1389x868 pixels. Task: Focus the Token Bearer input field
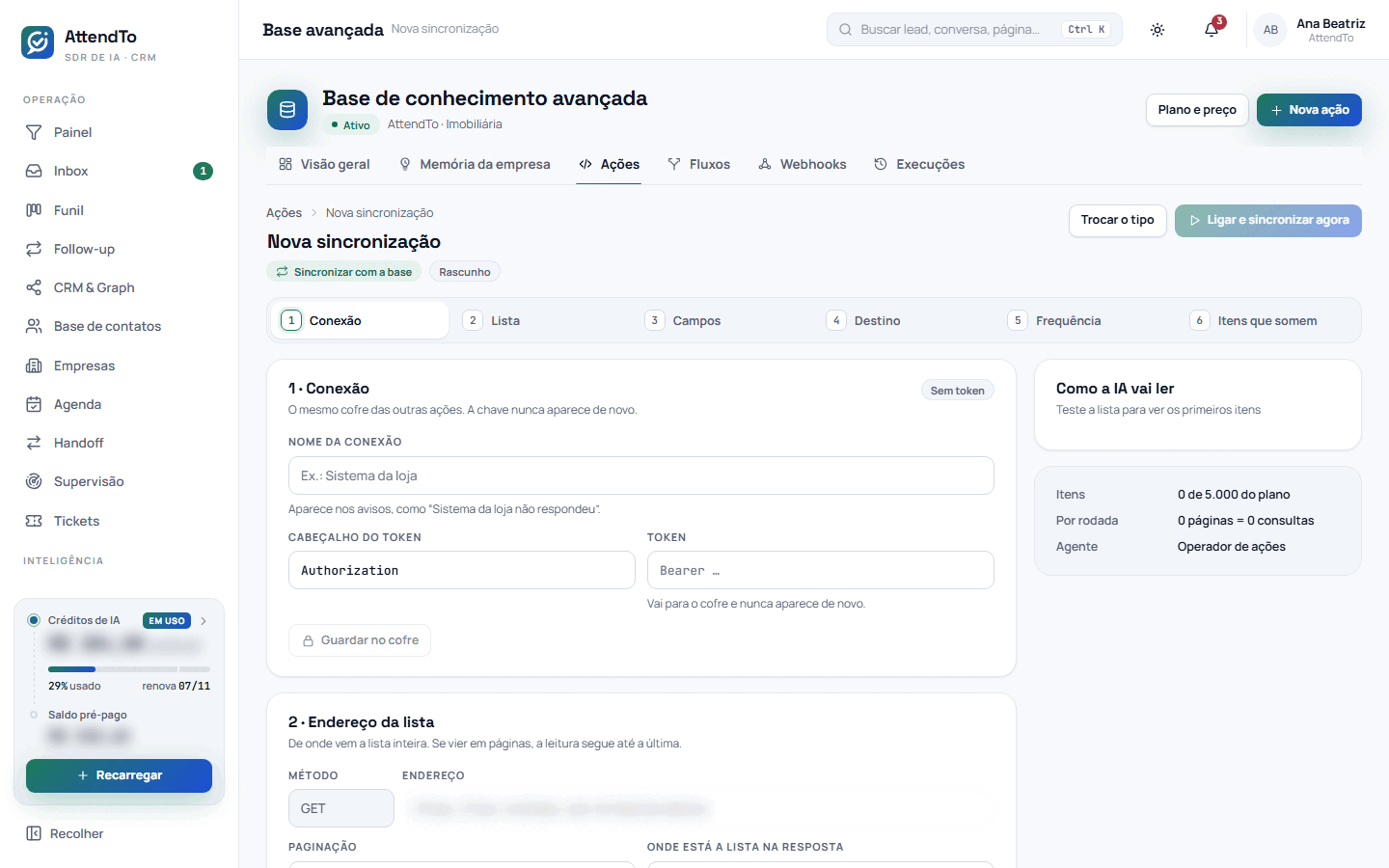point(821,570)
